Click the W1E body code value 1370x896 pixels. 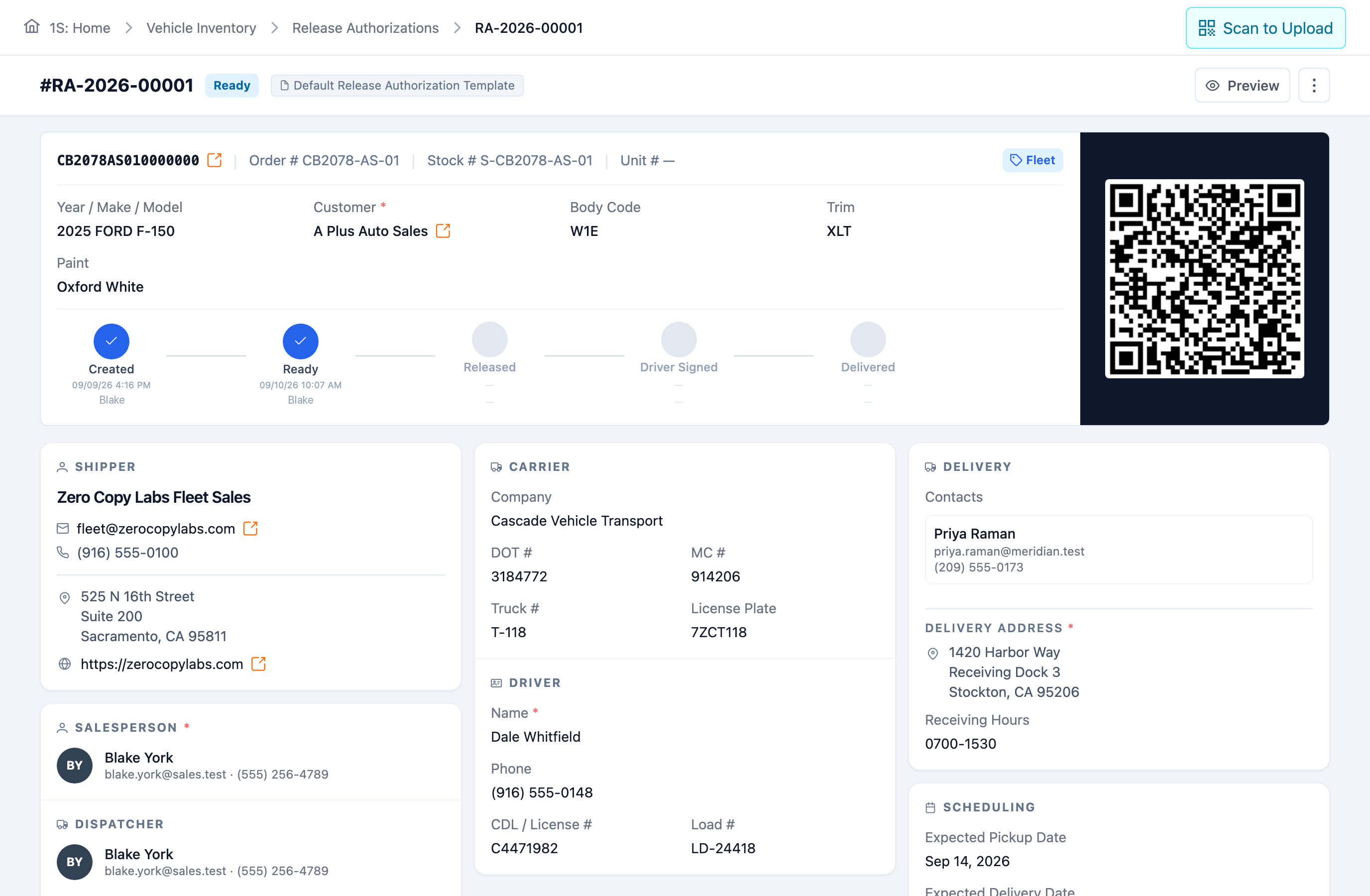click(x=583, y=231)
